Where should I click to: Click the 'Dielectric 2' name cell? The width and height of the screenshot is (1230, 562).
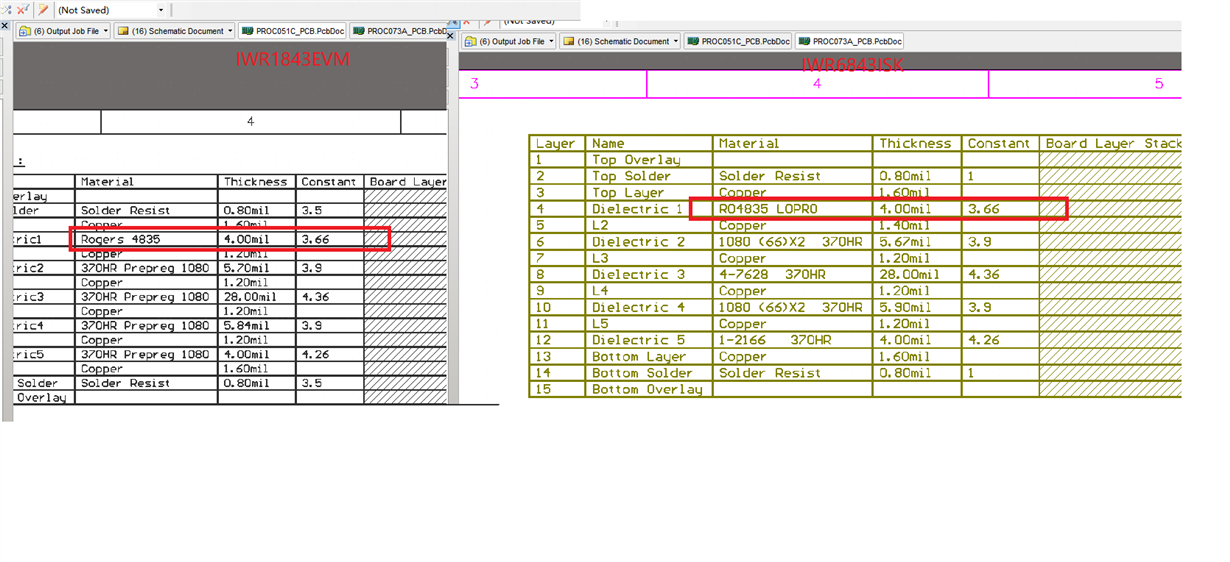click(x=649, y=242)
